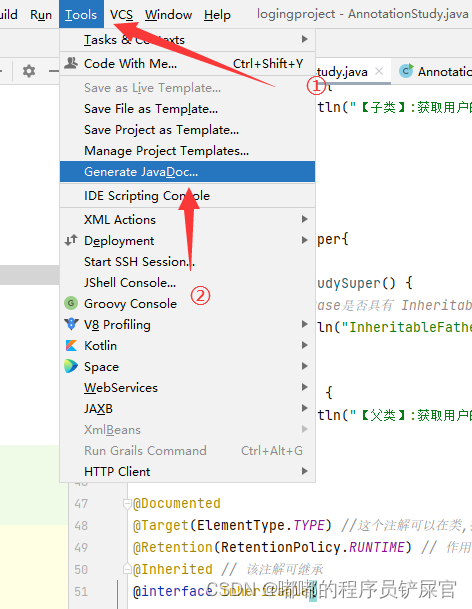Open Groovy Console entry
This screenshot has width=472, height=609.
click(187, 303)
